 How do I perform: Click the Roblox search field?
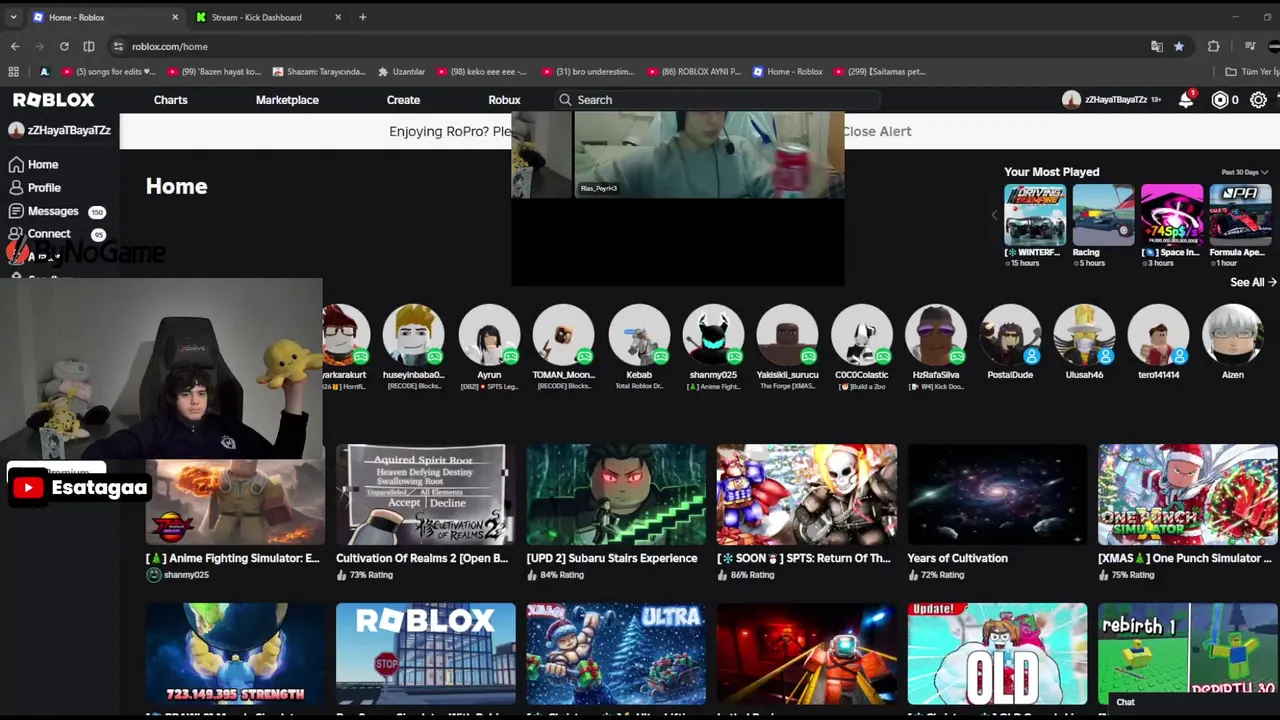coord(716,100)
